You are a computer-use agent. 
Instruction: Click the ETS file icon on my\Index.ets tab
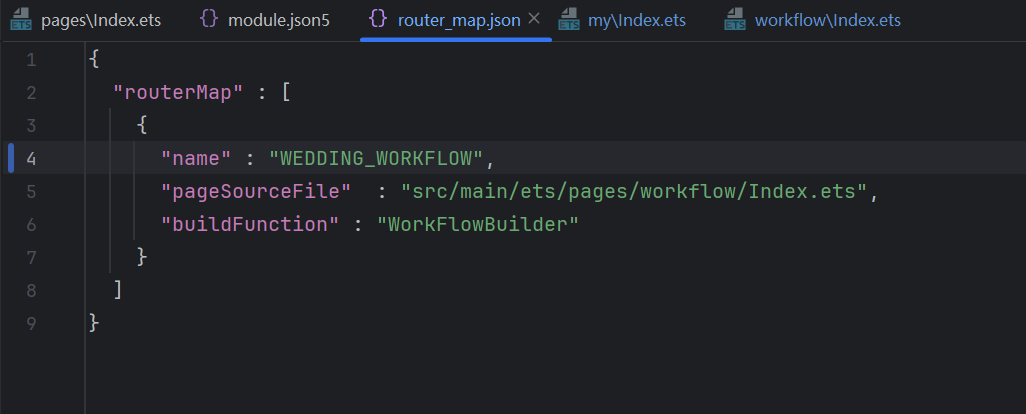568,20
